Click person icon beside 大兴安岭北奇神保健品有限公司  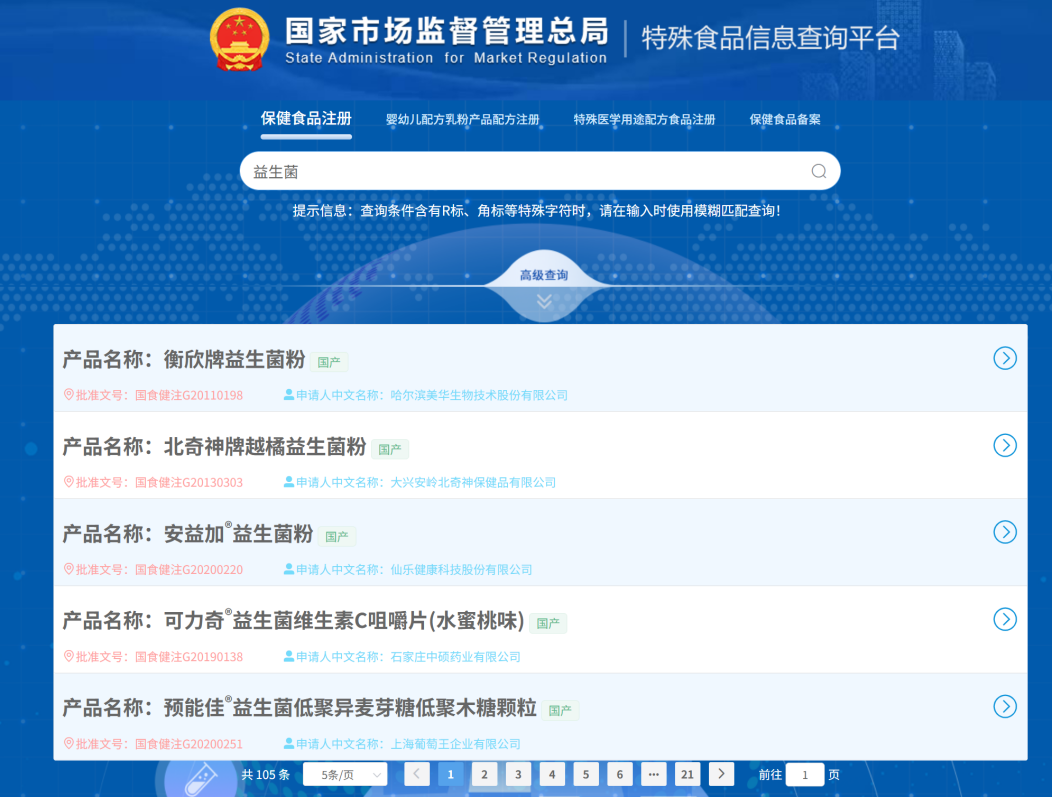pyautogui.click(x=288, y=482)
